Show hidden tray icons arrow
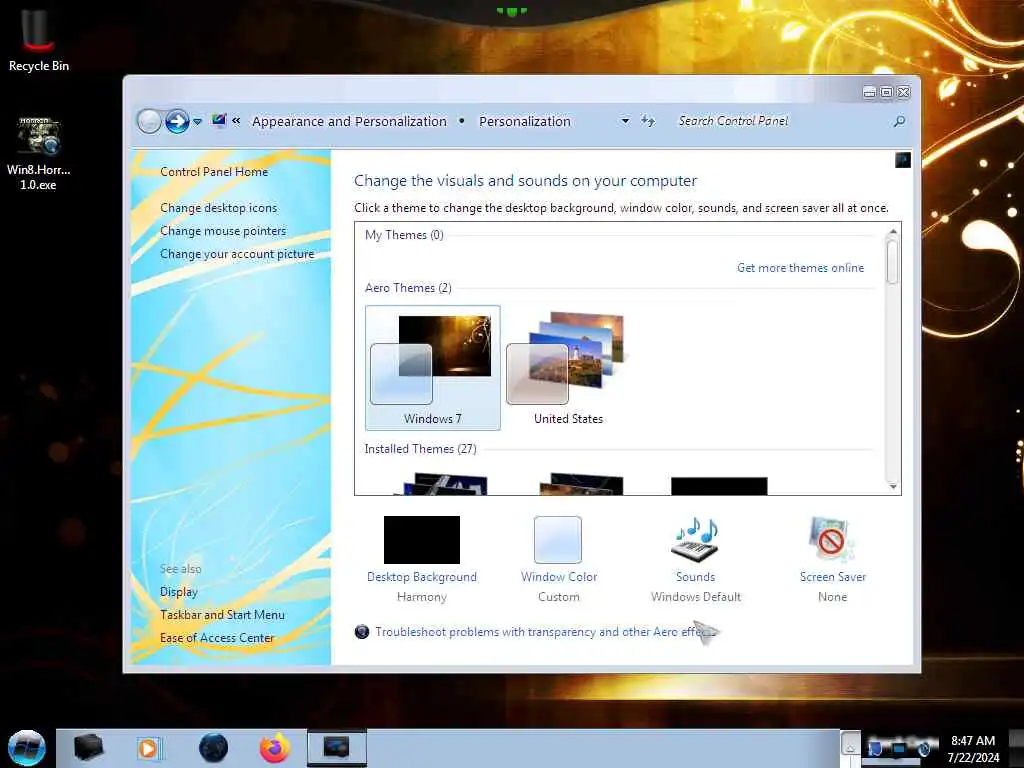Viewport: 1024px width, 768px height. coord(850,746)
